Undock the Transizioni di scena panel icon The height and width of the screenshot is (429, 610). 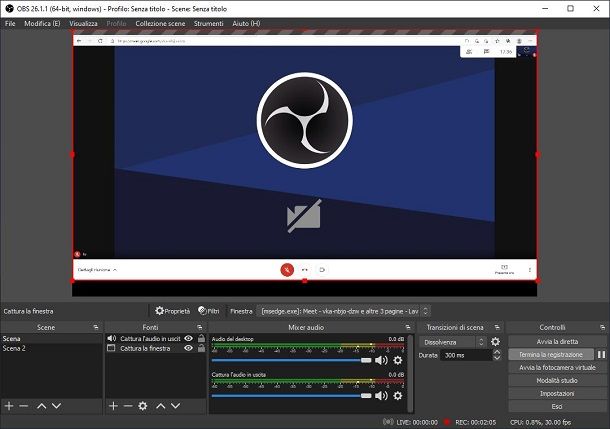click(x=497, y=327)
